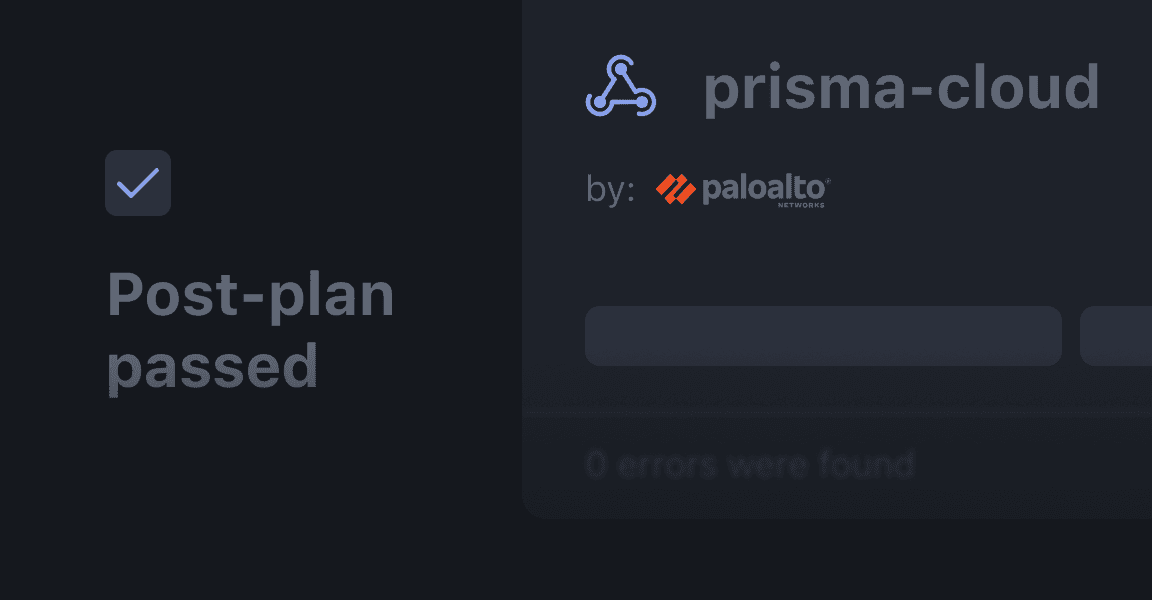
Task: Open the prisma-cloud title
Action: 900,88
